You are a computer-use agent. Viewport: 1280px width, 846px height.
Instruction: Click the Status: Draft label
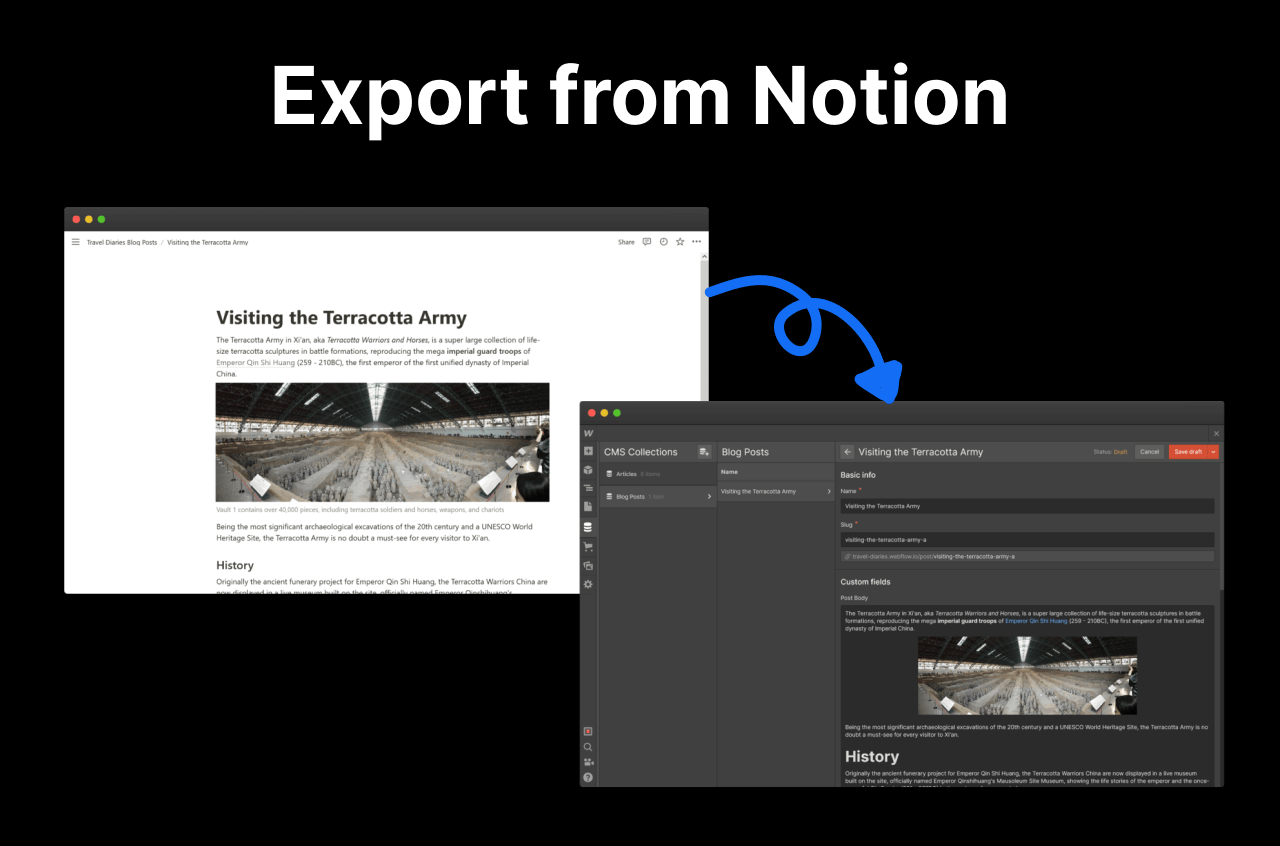tap(1111, 452)
